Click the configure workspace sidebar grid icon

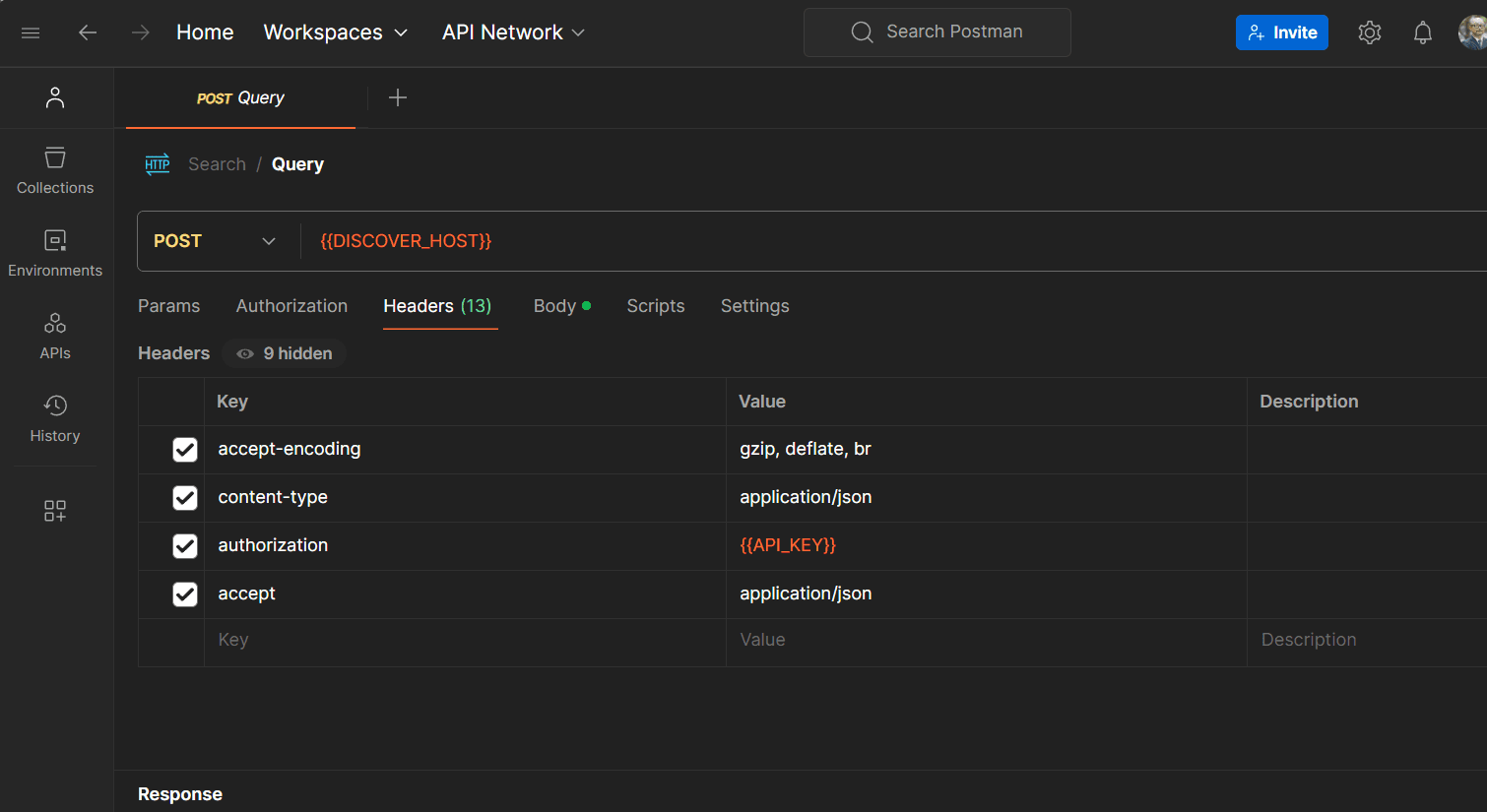55,511
